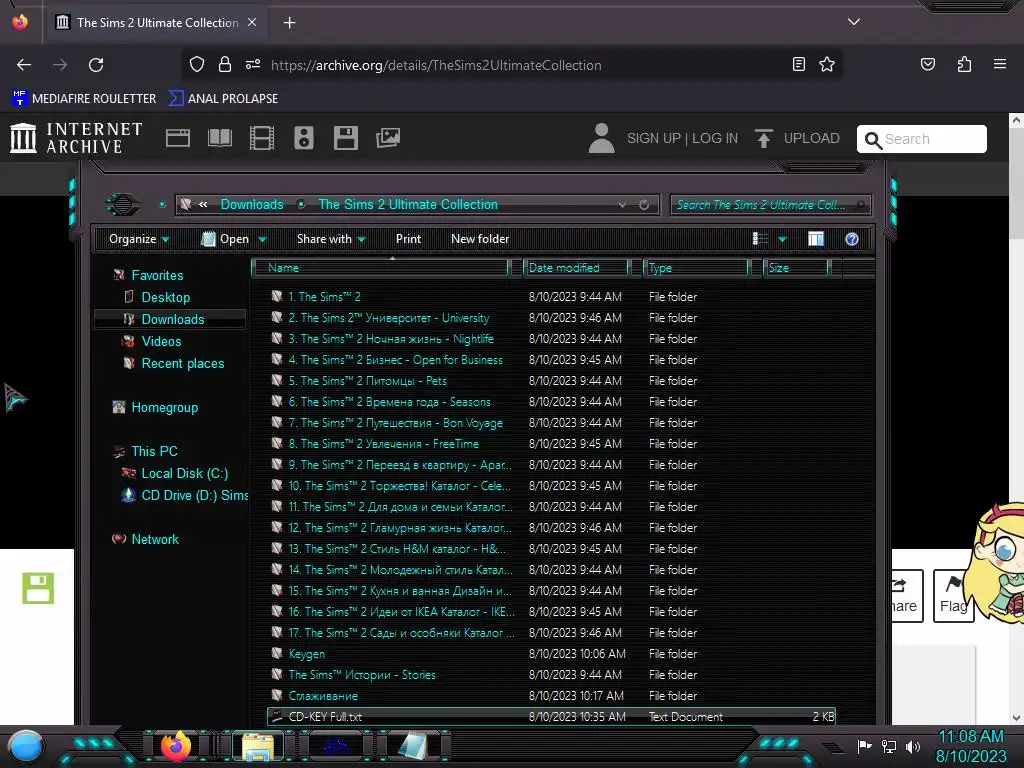
Task: Open MEDIAFIRE ROULETTER bookmark
Action: tap(84, 99)
